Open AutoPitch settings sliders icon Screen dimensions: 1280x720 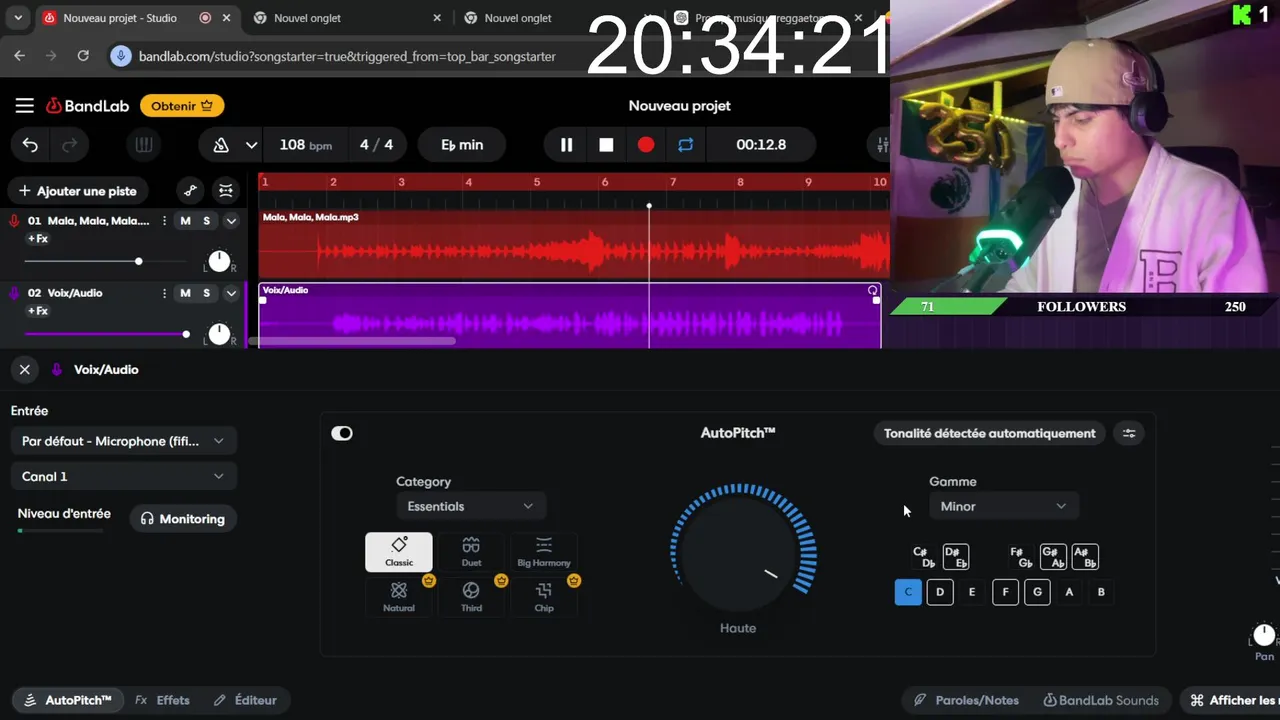(1129, 433)
